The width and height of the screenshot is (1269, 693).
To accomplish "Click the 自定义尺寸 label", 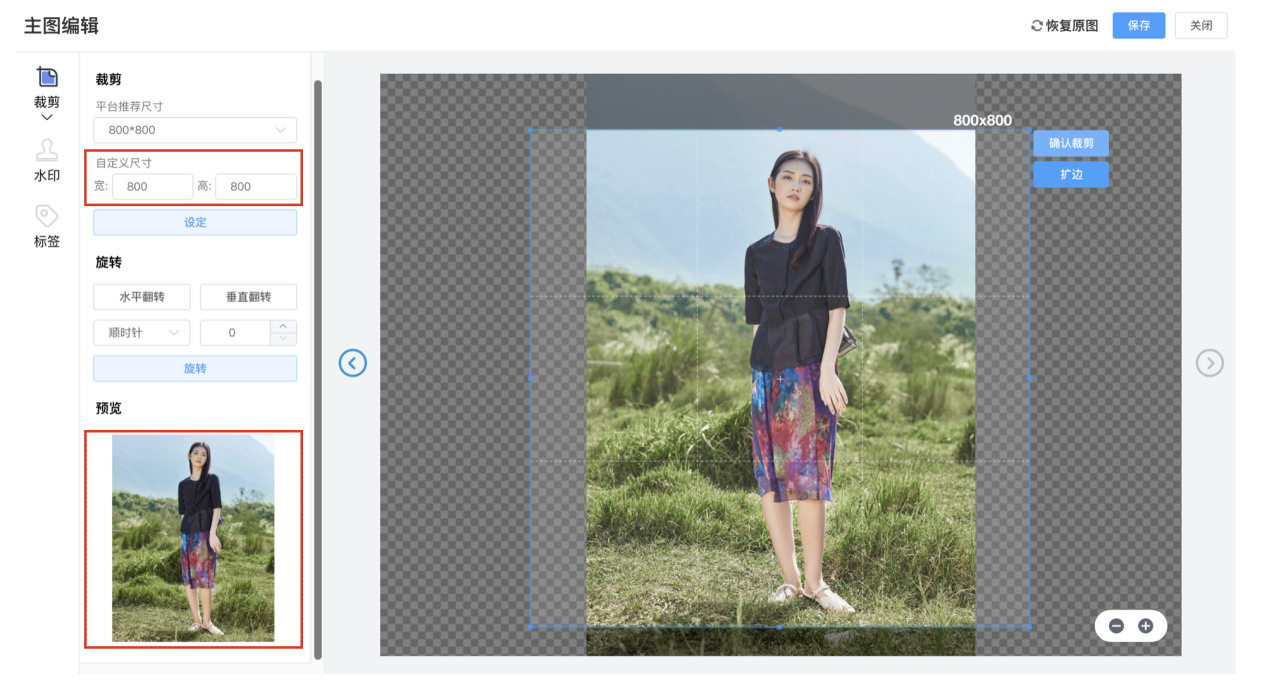I will point(124,162).
